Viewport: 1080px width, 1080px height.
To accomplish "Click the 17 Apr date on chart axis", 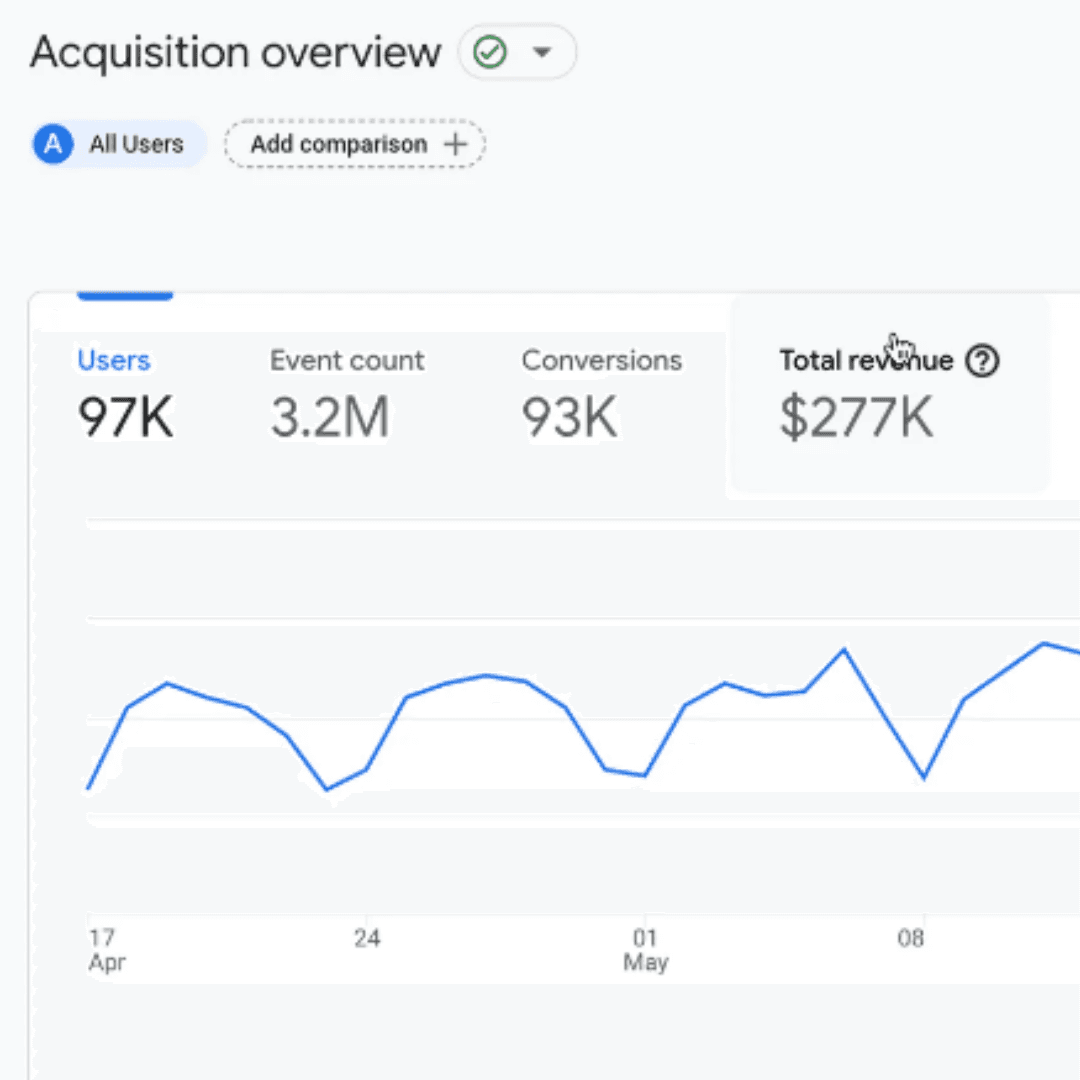I will (x=107, y=949).
